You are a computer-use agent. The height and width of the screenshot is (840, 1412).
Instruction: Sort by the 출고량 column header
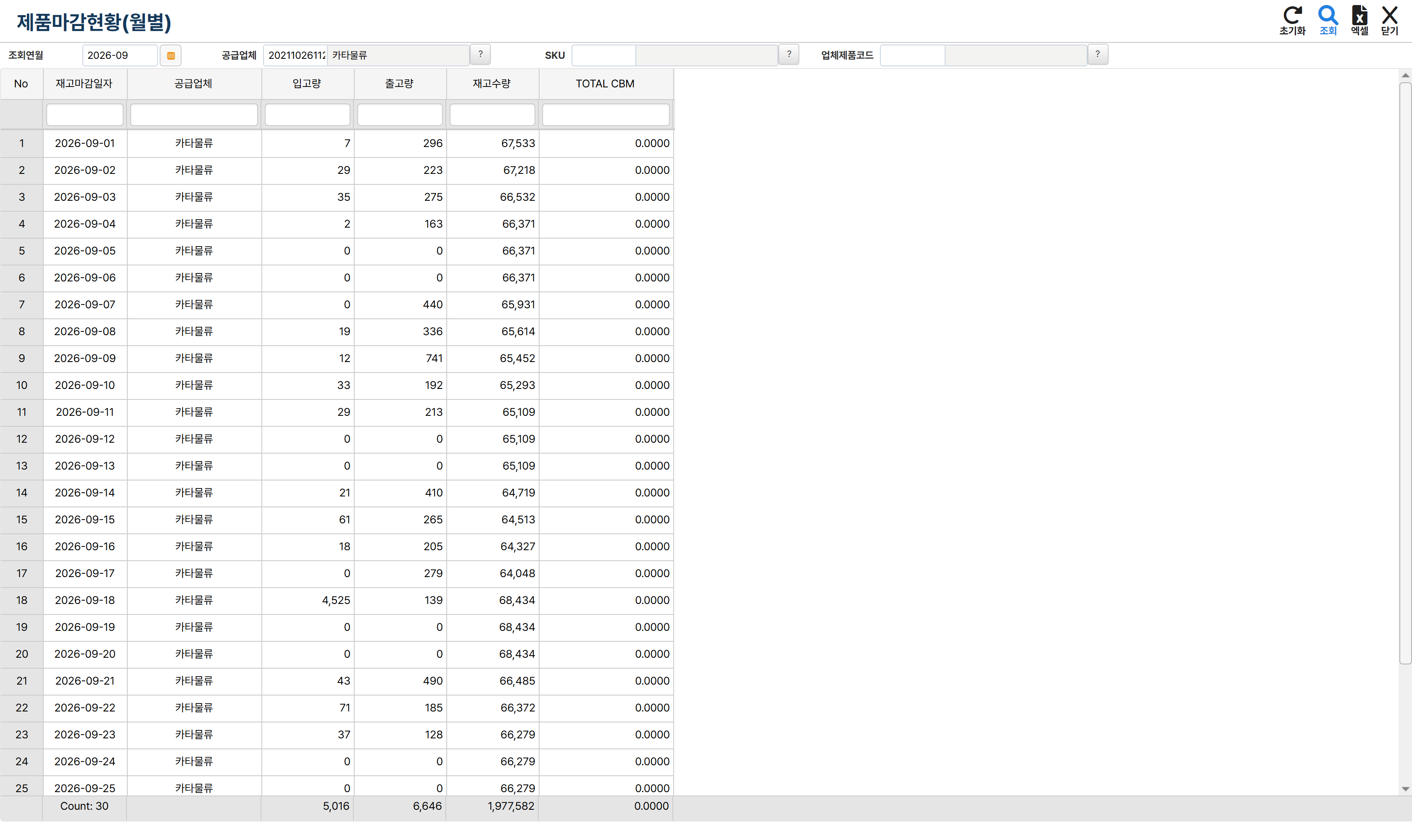pos(400,84)
